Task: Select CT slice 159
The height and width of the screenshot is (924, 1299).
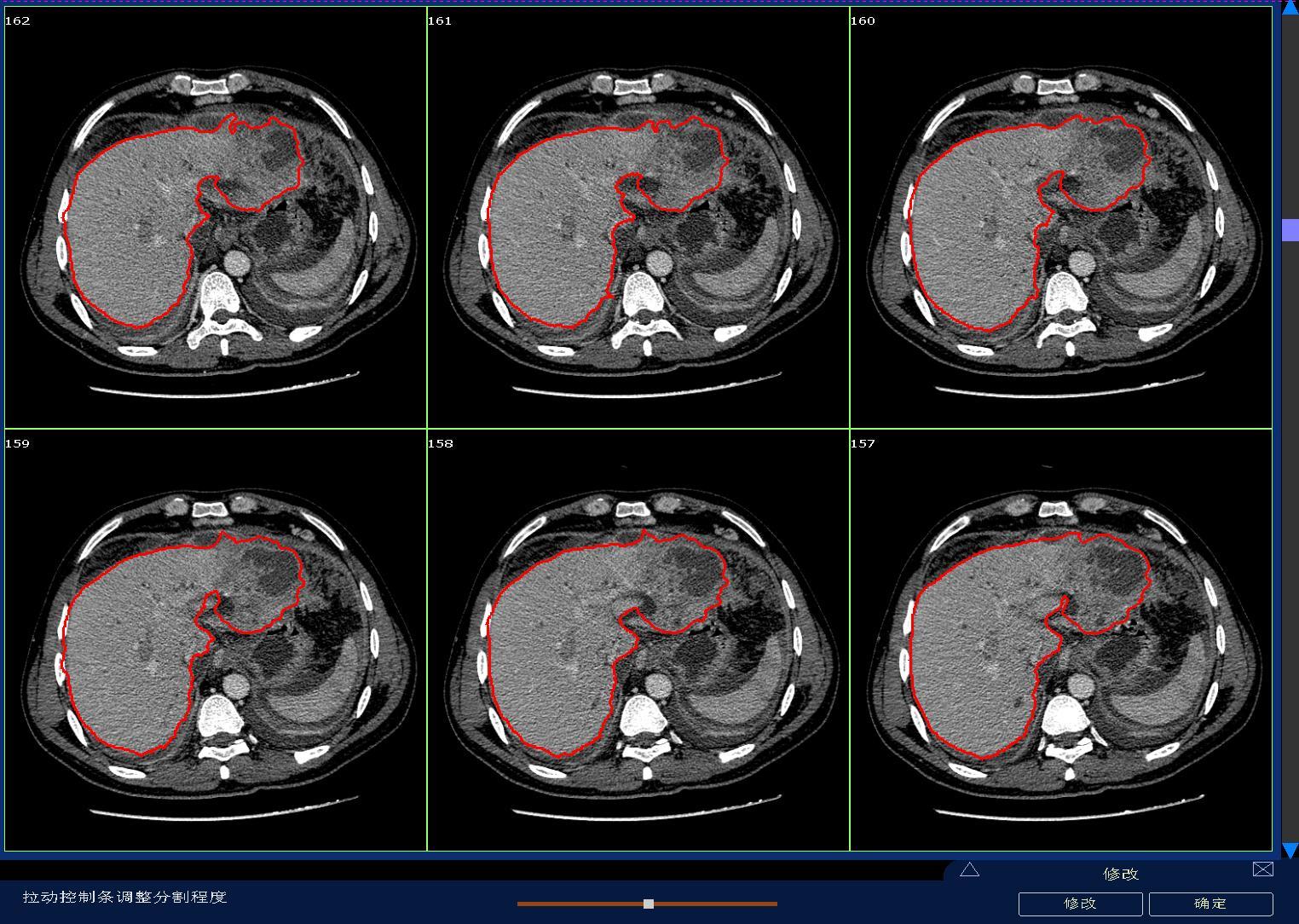Action: tap(216, 639)
